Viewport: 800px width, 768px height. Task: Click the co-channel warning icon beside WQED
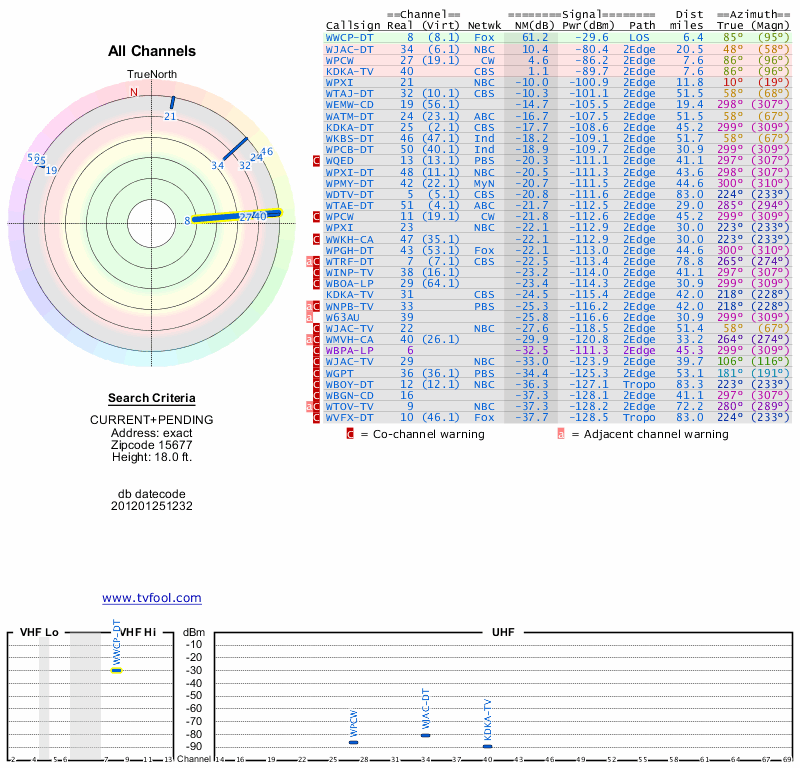click(x=317, y=161)
